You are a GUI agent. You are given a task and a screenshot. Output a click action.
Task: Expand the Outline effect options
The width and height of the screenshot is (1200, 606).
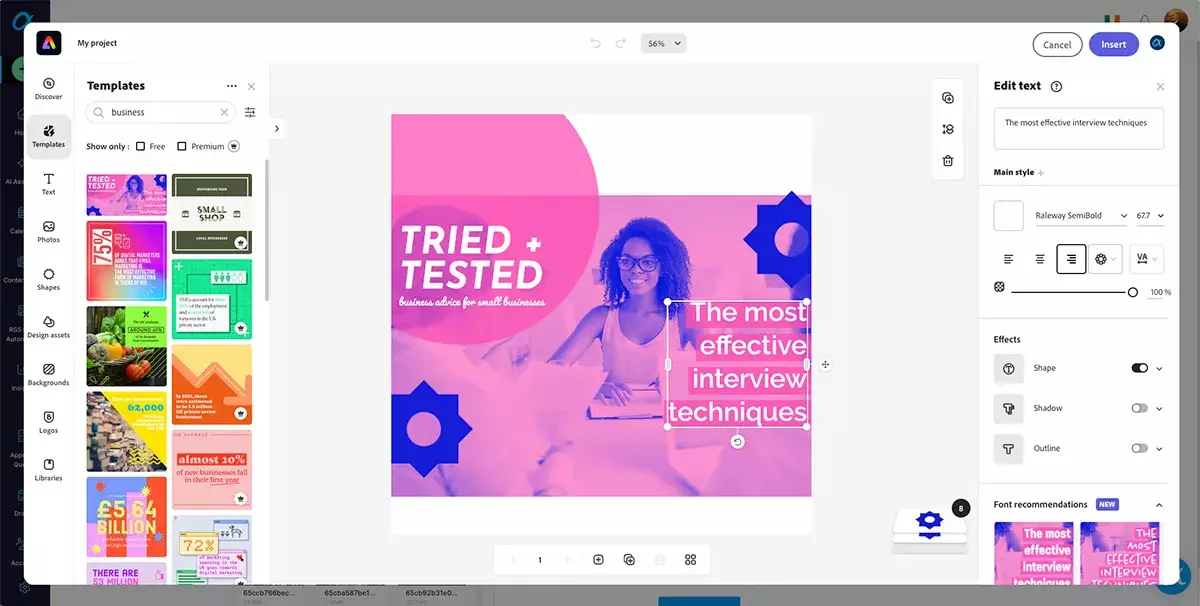point(1160,448)
